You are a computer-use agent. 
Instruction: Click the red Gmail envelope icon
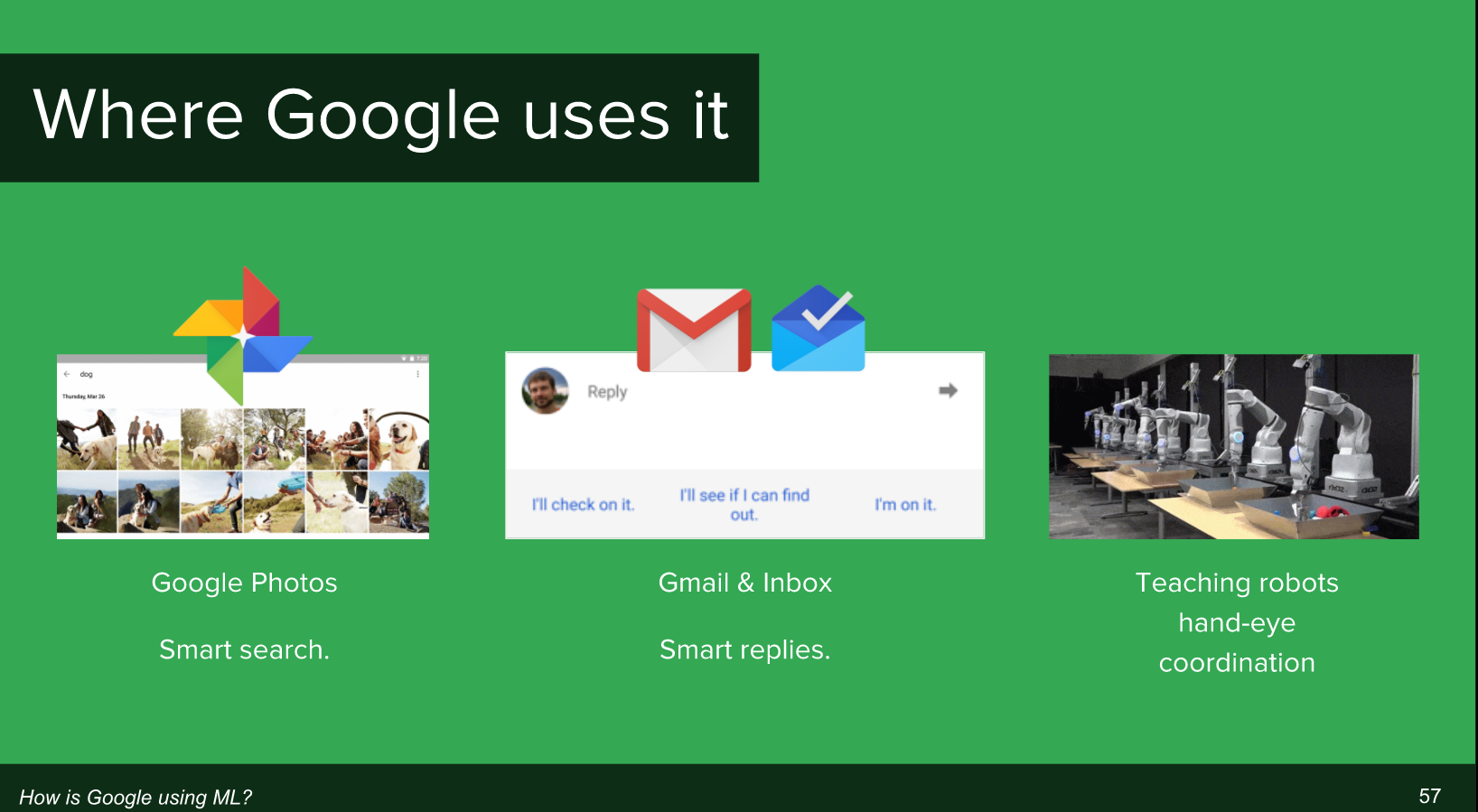[694, 331]
